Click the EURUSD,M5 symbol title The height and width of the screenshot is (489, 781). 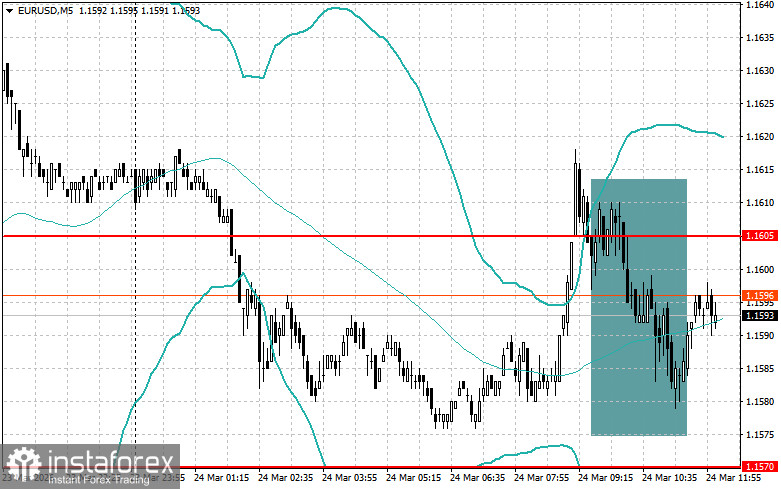(45, 10)
